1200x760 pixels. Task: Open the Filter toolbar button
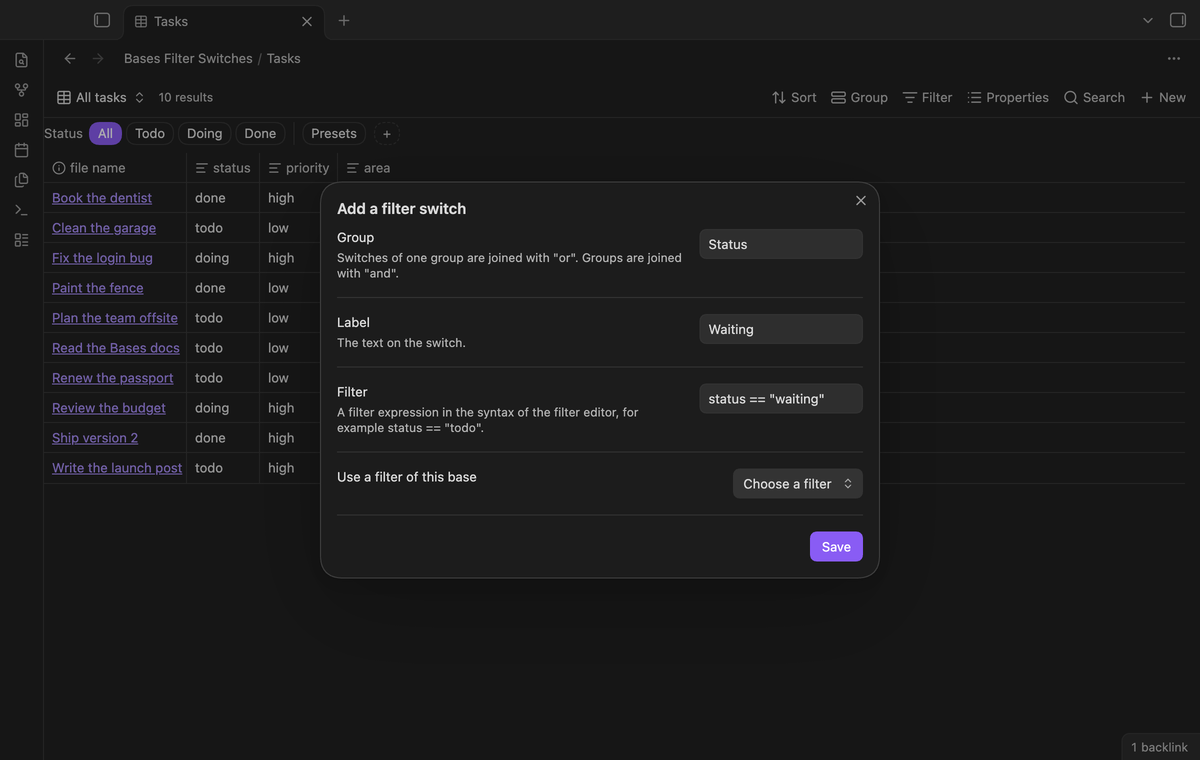point(927,97)
